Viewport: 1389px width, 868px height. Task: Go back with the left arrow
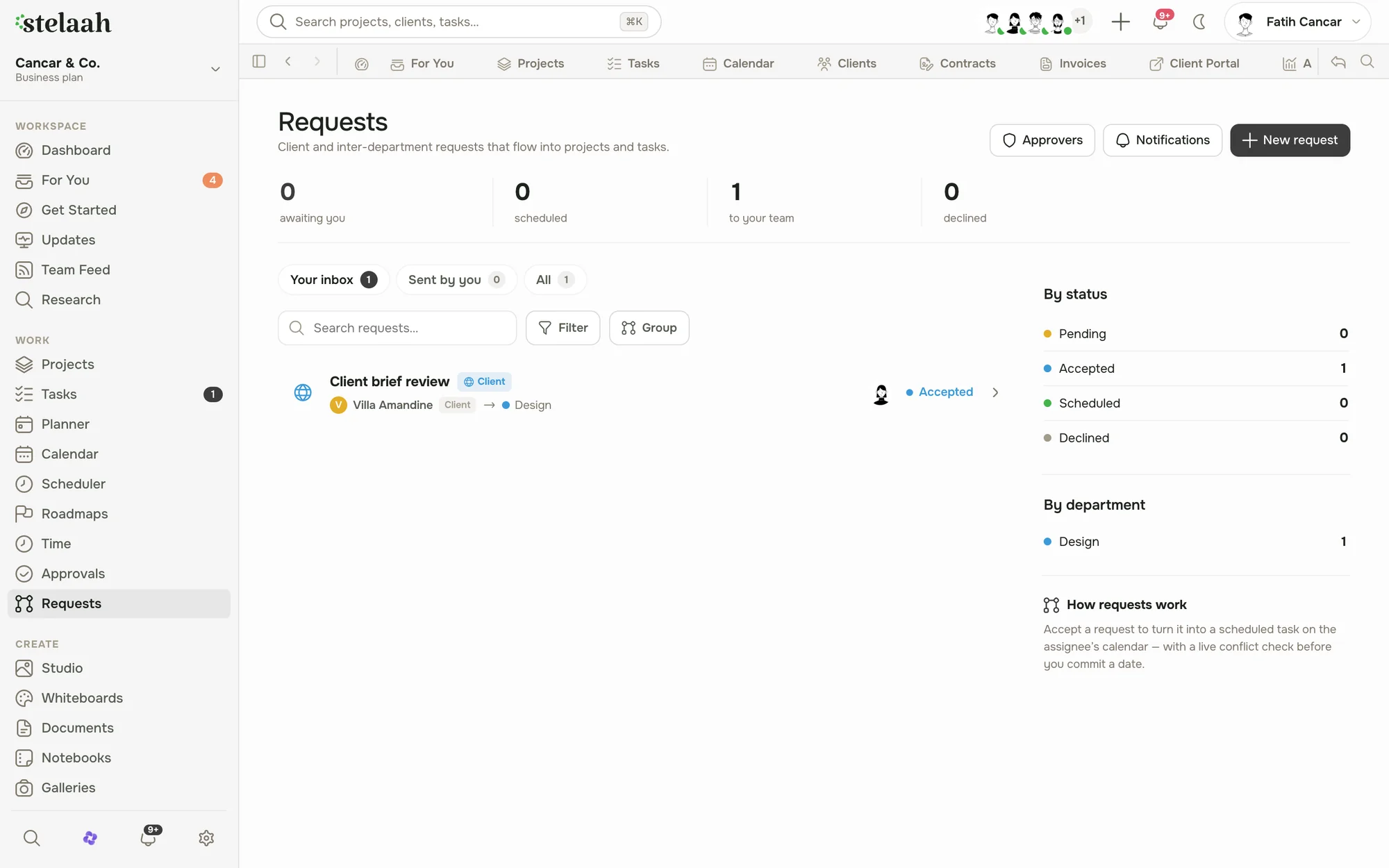[x=288, y=61]
